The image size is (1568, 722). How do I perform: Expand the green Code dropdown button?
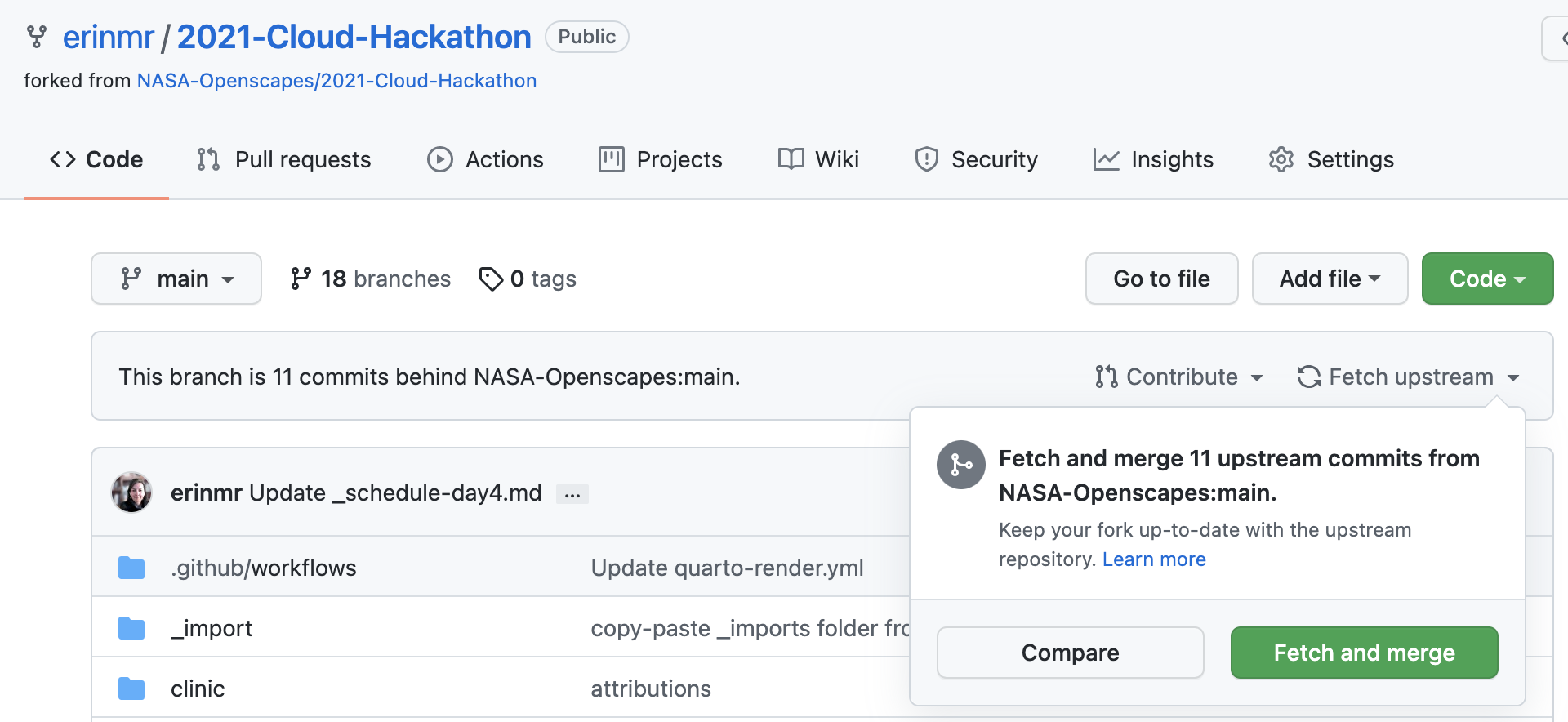coord(1486,279)
